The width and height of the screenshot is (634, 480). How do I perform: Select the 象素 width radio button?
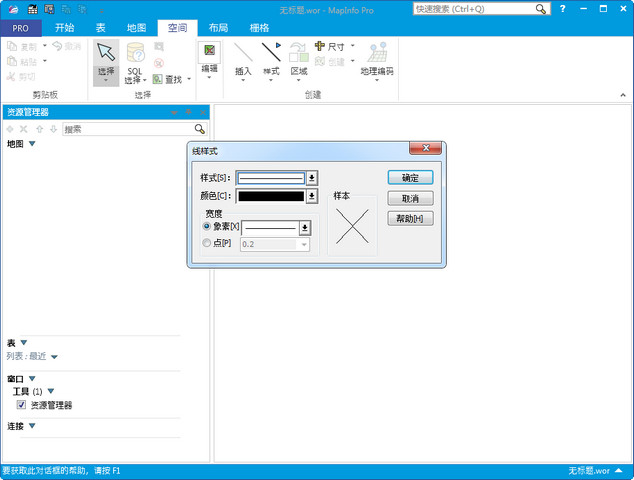[207, 227]
